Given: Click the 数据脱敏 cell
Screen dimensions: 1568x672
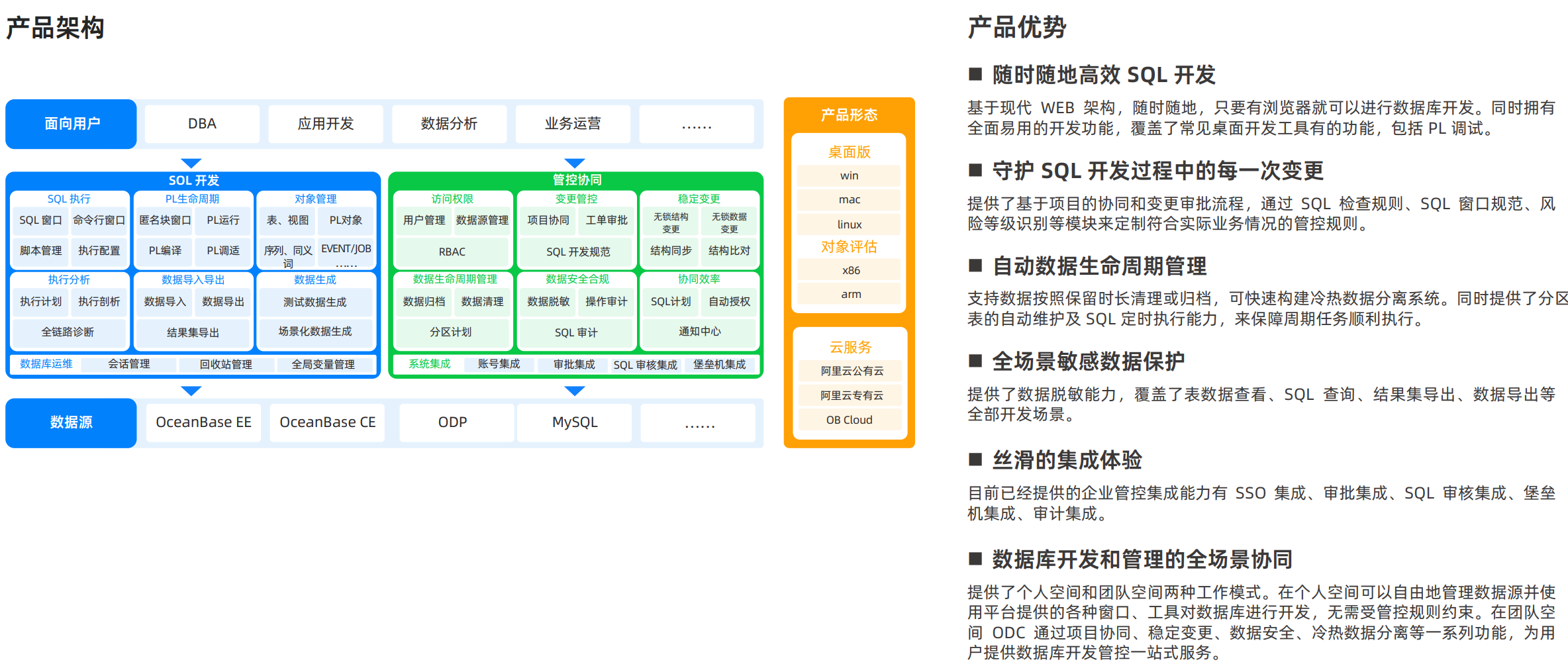Looking at the screenshot, I should pyautogui.click(x=548, y=302).
